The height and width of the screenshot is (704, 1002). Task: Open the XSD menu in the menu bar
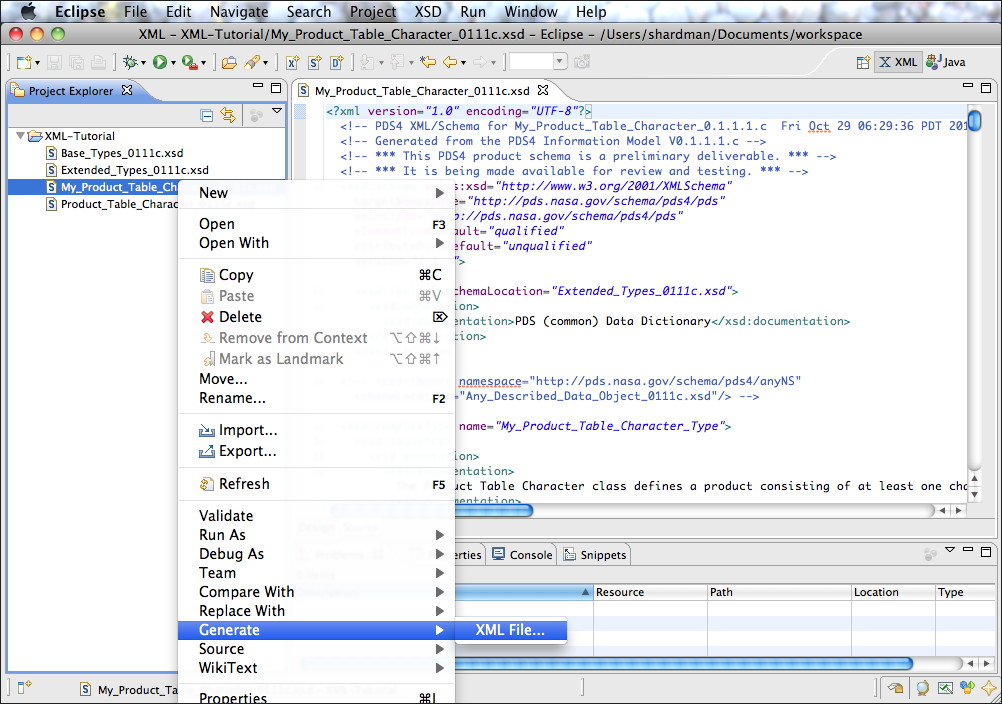click(428, 12)
